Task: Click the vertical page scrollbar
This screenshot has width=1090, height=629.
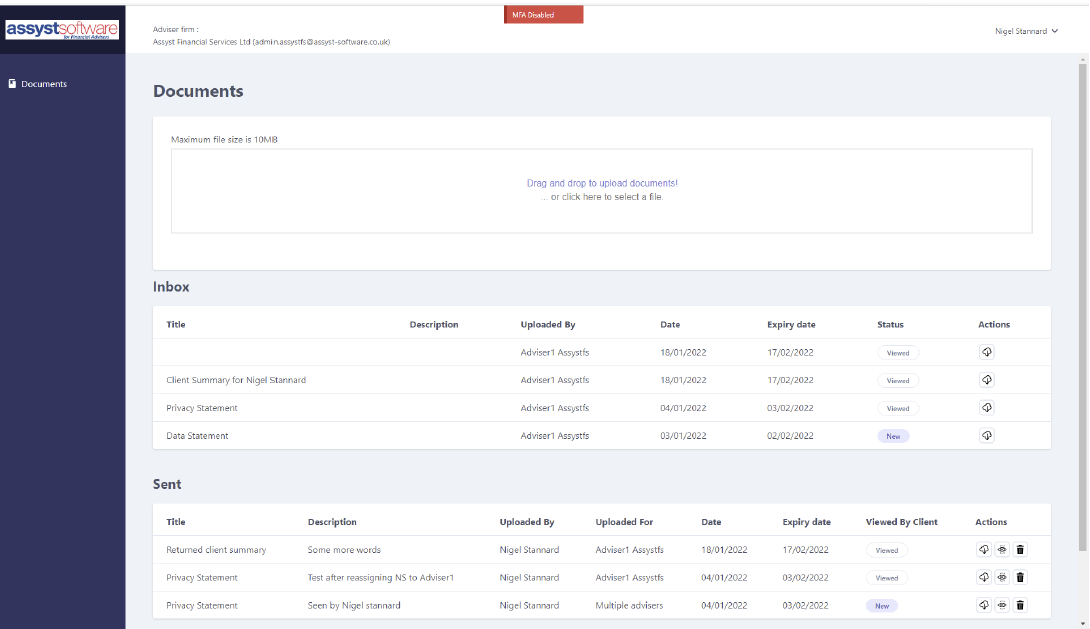Action: click(x=1082, y=300)
